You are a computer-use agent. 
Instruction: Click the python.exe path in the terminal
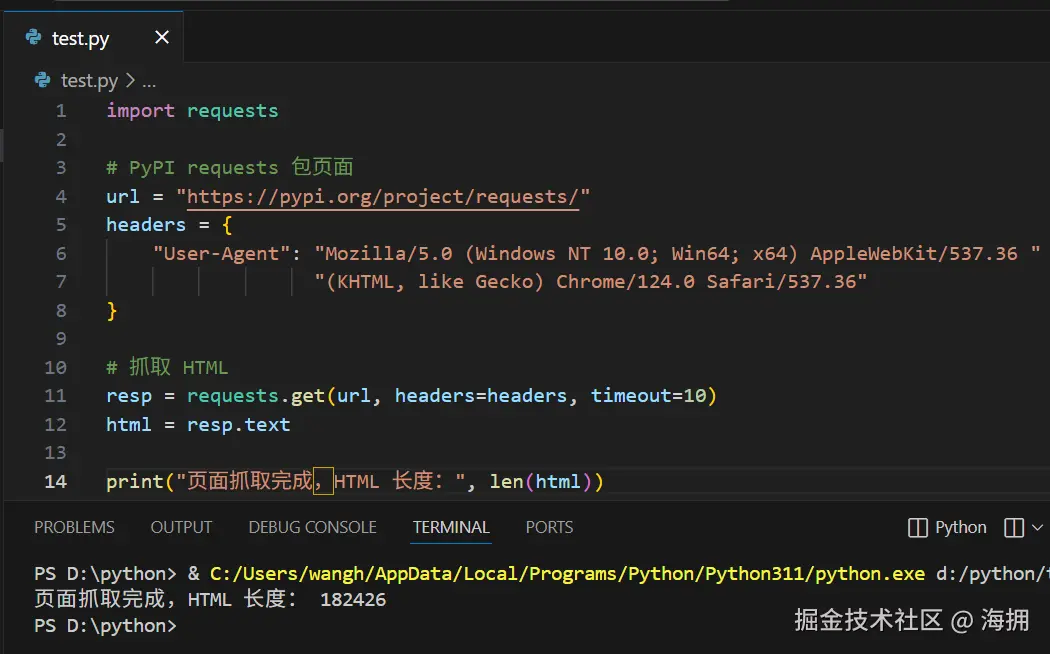[x=567, y=574]
